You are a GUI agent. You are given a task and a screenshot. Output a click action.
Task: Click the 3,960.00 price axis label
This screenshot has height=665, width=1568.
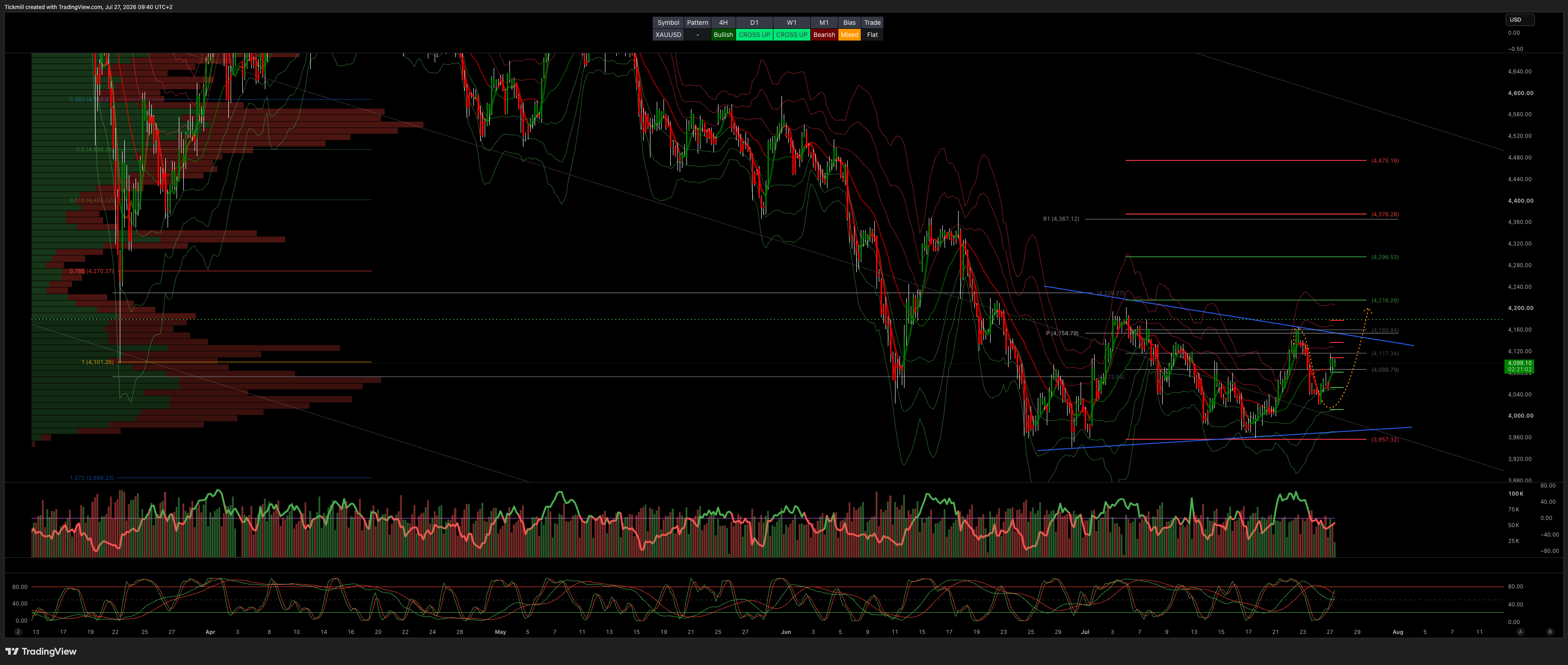tap(1520, 437)
